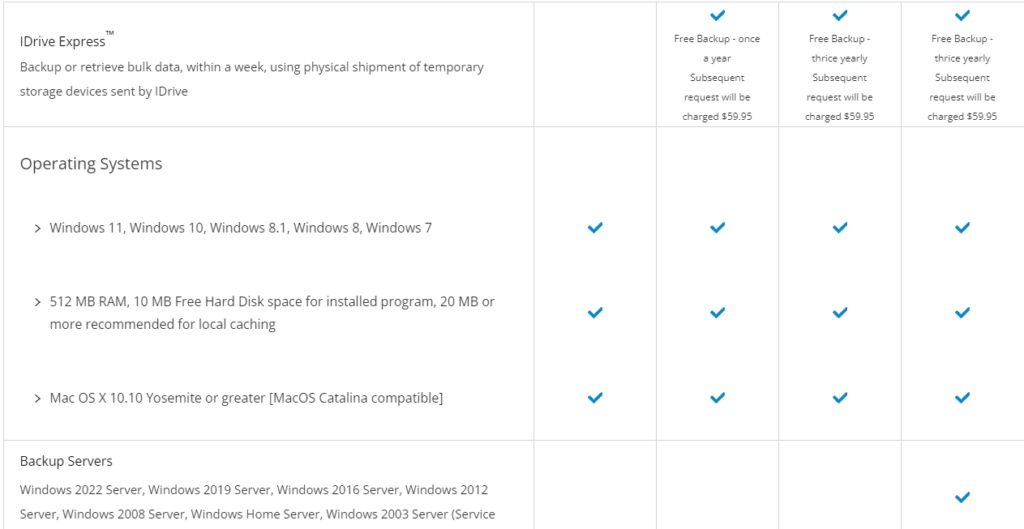Click the 'Windows 2022 Server, Windows 2019 Server' list
Viewport: 1024px width, 529px height.
(x=257, y=502)
